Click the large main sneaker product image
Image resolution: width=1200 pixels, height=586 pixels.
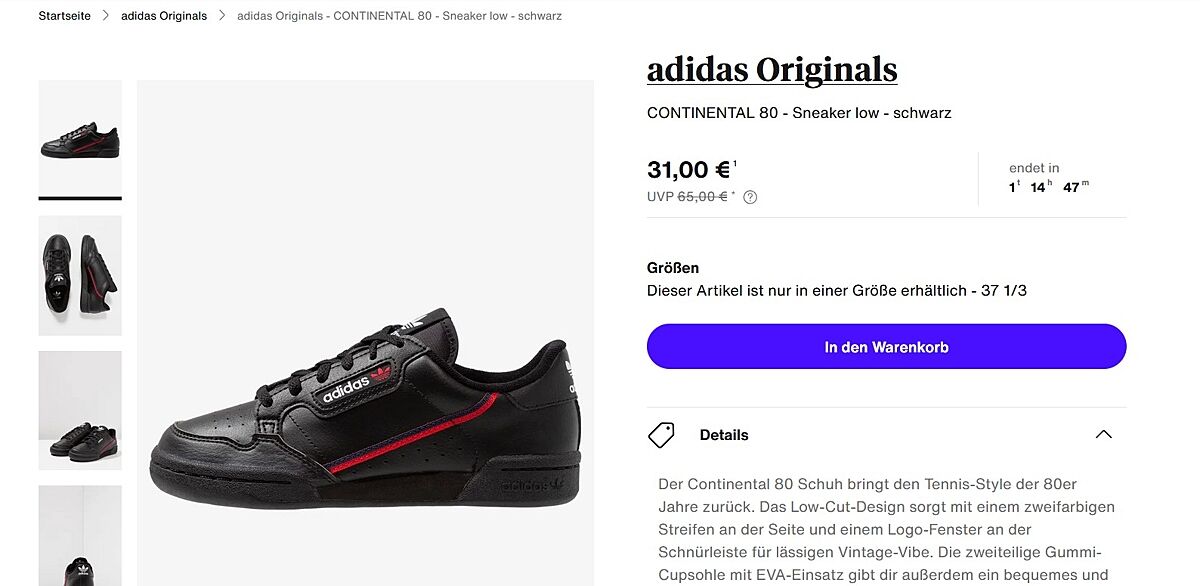pos(365,400)
